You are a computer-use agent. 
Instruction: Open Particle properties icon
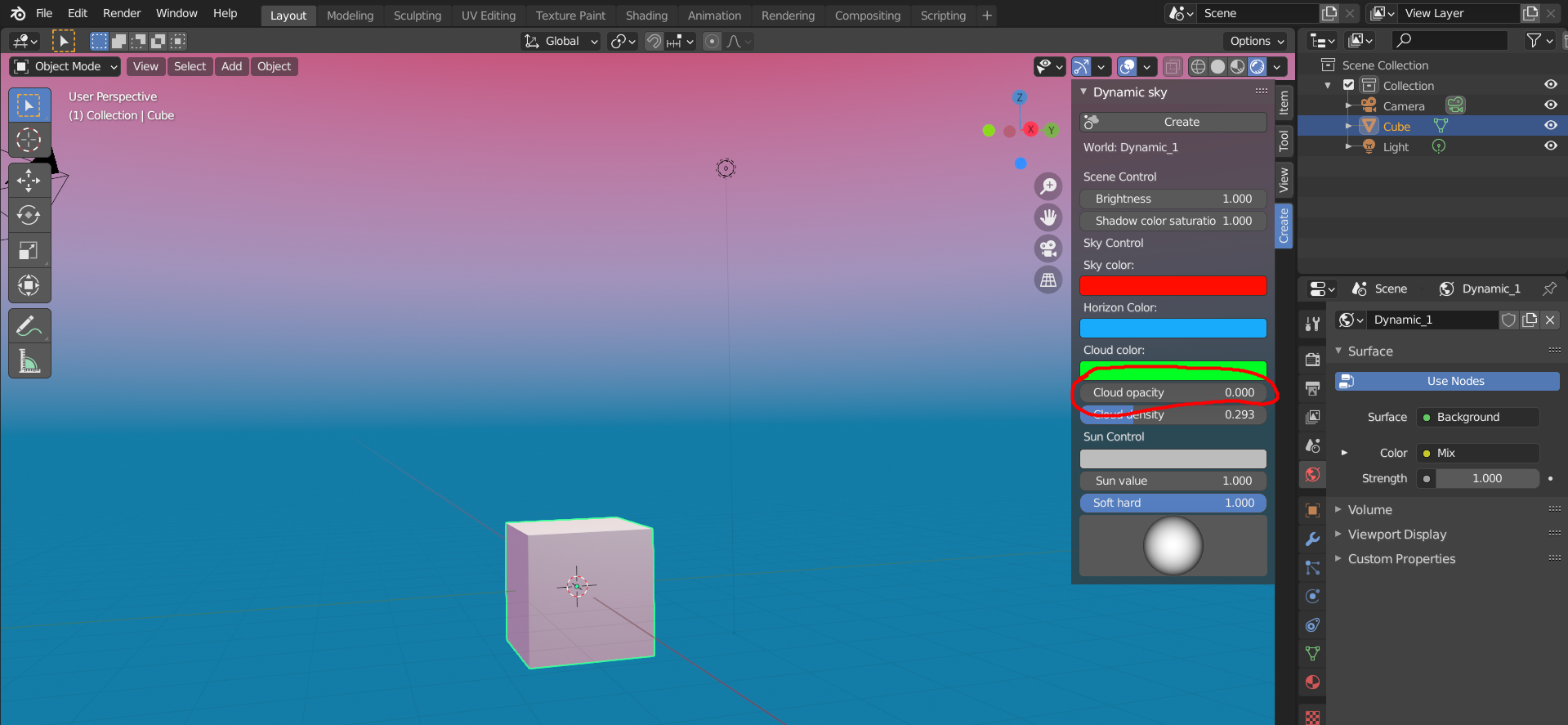[1312, 568]
